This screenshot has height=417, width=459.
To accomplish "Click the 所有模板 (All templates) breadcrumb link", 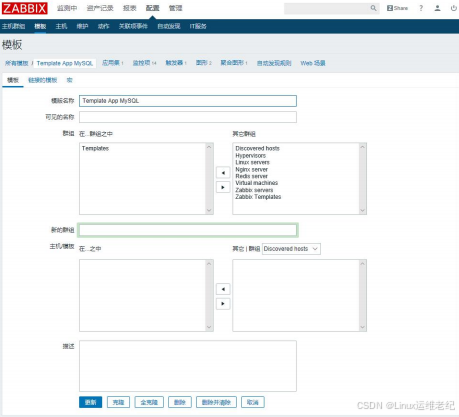I will point(17,63).
